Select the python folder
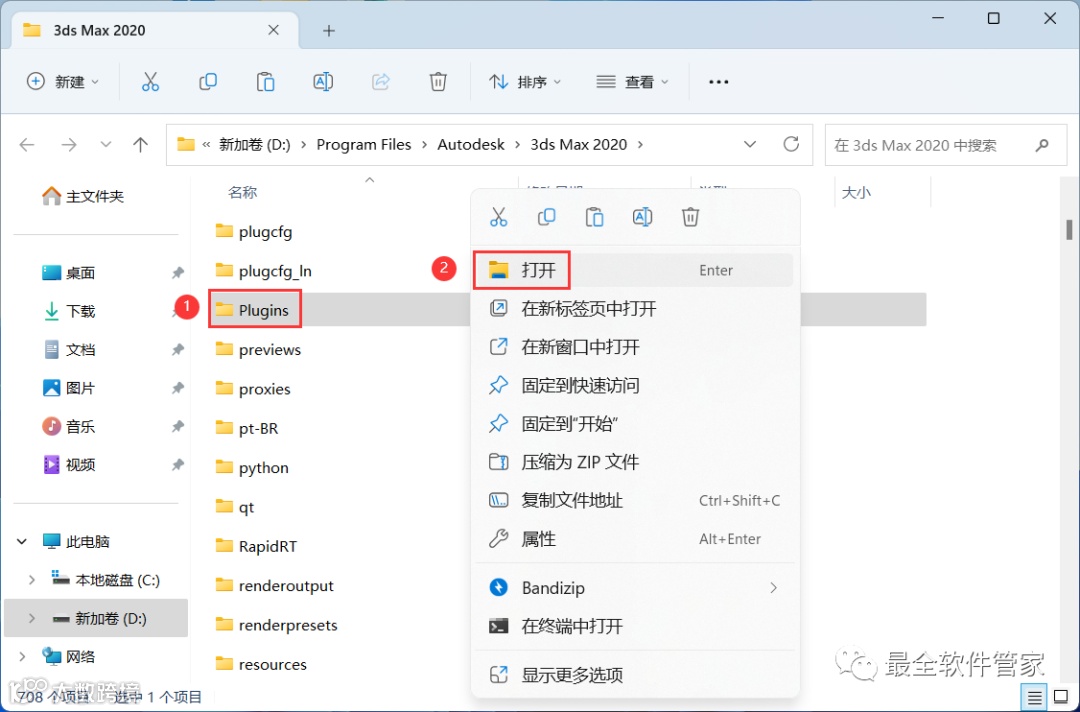This screenshot has height=712, width=1080. (251, 468)
